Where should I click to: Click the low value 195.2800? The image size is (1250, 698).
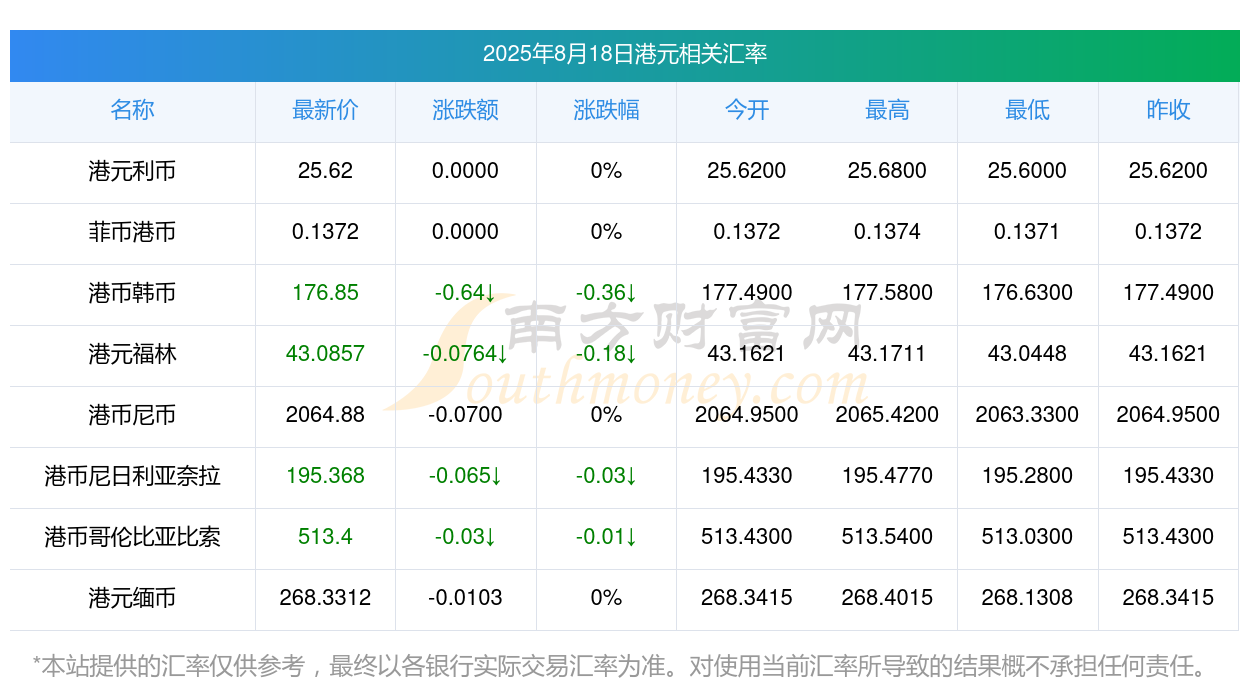pyautogui.click(x=1027, y=476)
